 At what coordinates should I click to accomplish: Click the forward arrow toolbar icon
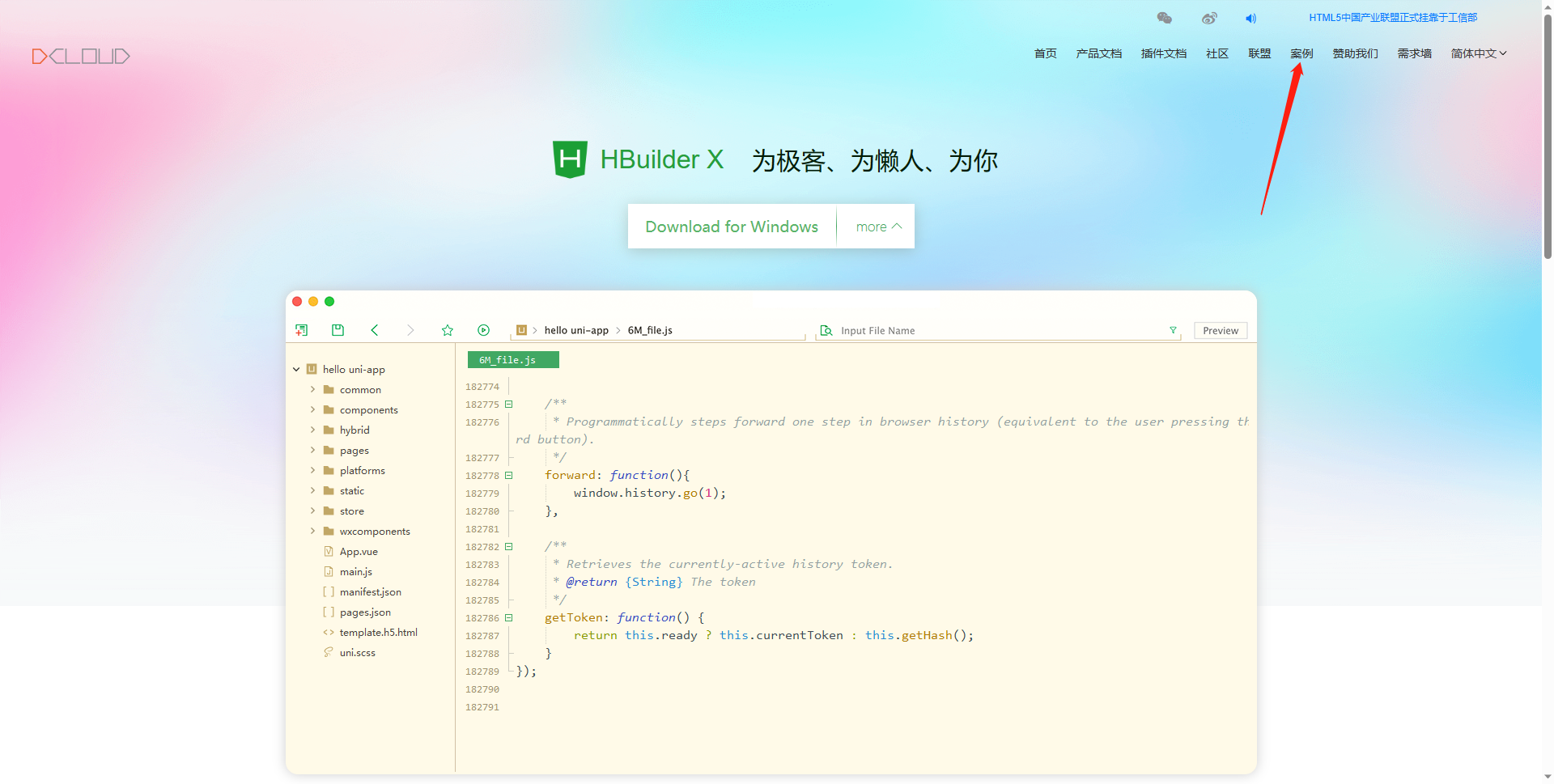pos(410,330)
